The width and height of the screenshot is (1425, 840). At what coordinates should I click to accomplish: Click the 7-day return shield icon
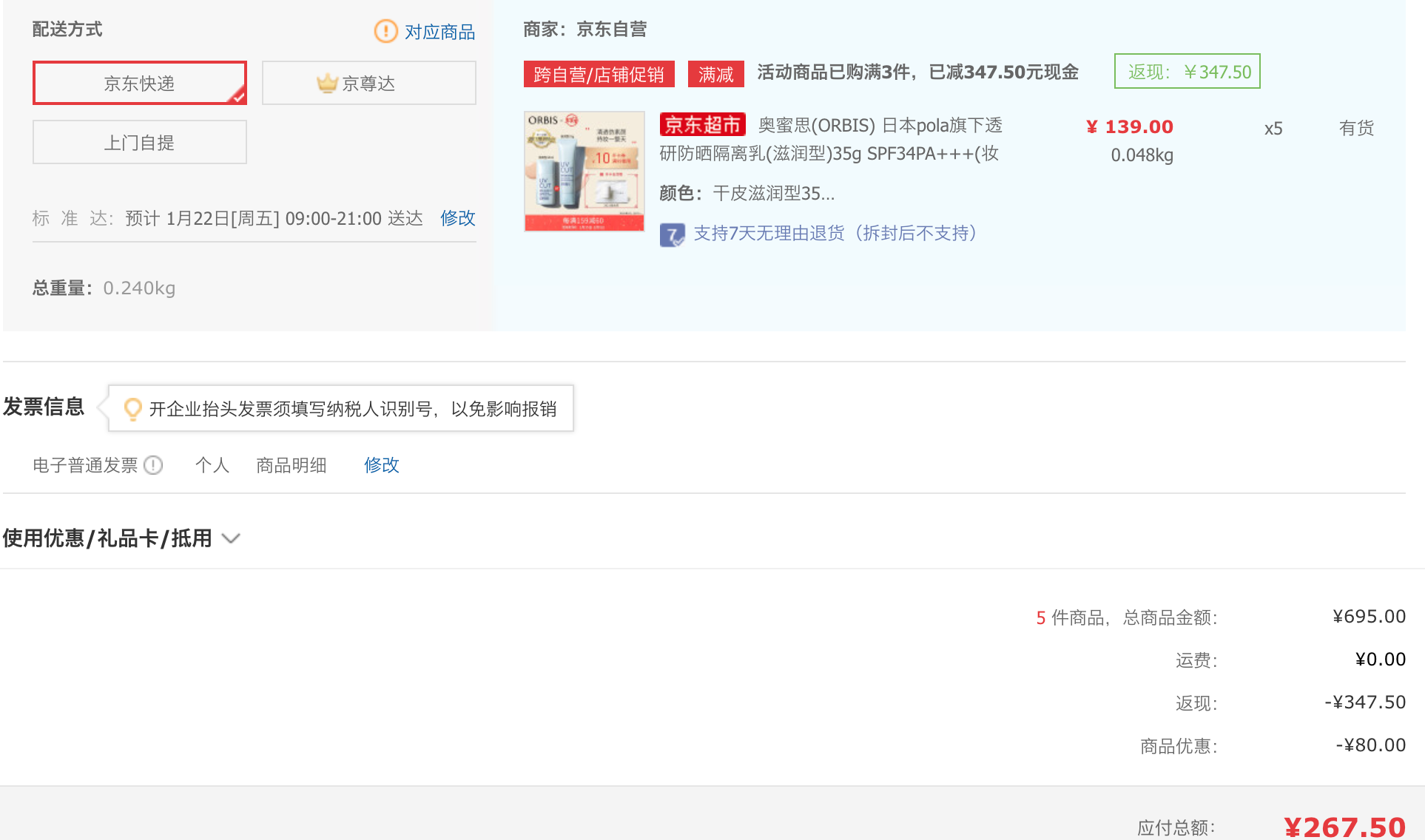[672, 235]
